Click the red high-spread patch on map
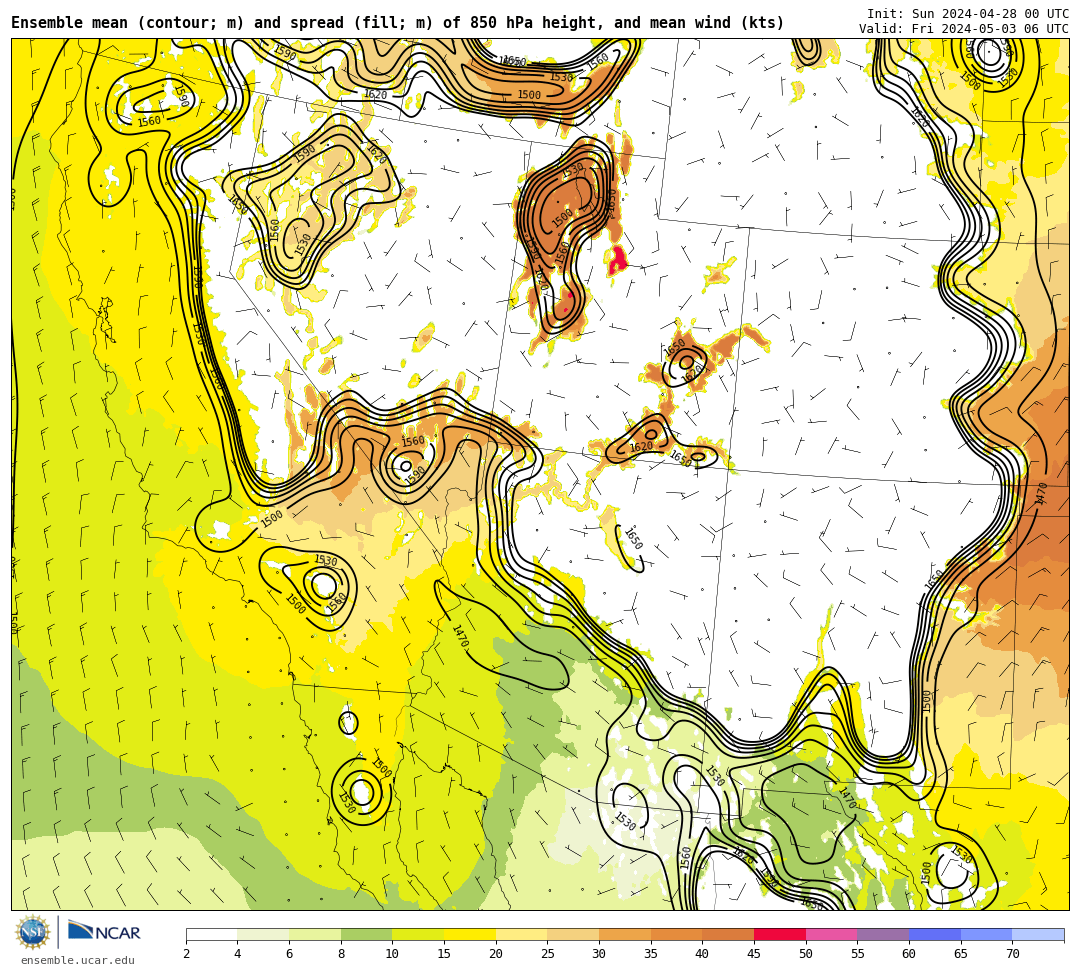Viewport: 1080px width, 973px height. click(x=617, y=260)
